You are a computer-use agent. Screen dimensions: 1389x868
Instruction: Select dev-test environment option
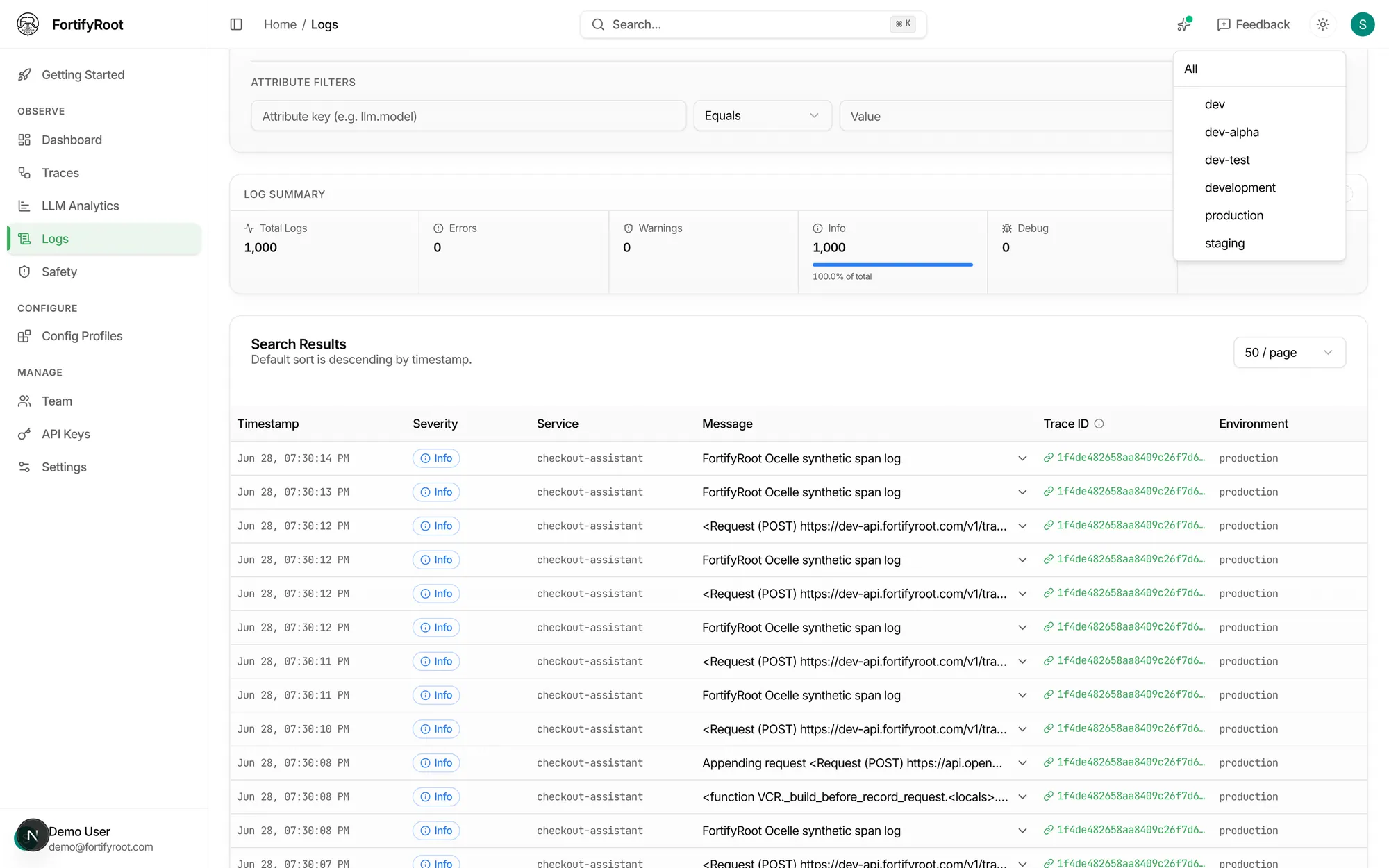(x=1259, y=160)
